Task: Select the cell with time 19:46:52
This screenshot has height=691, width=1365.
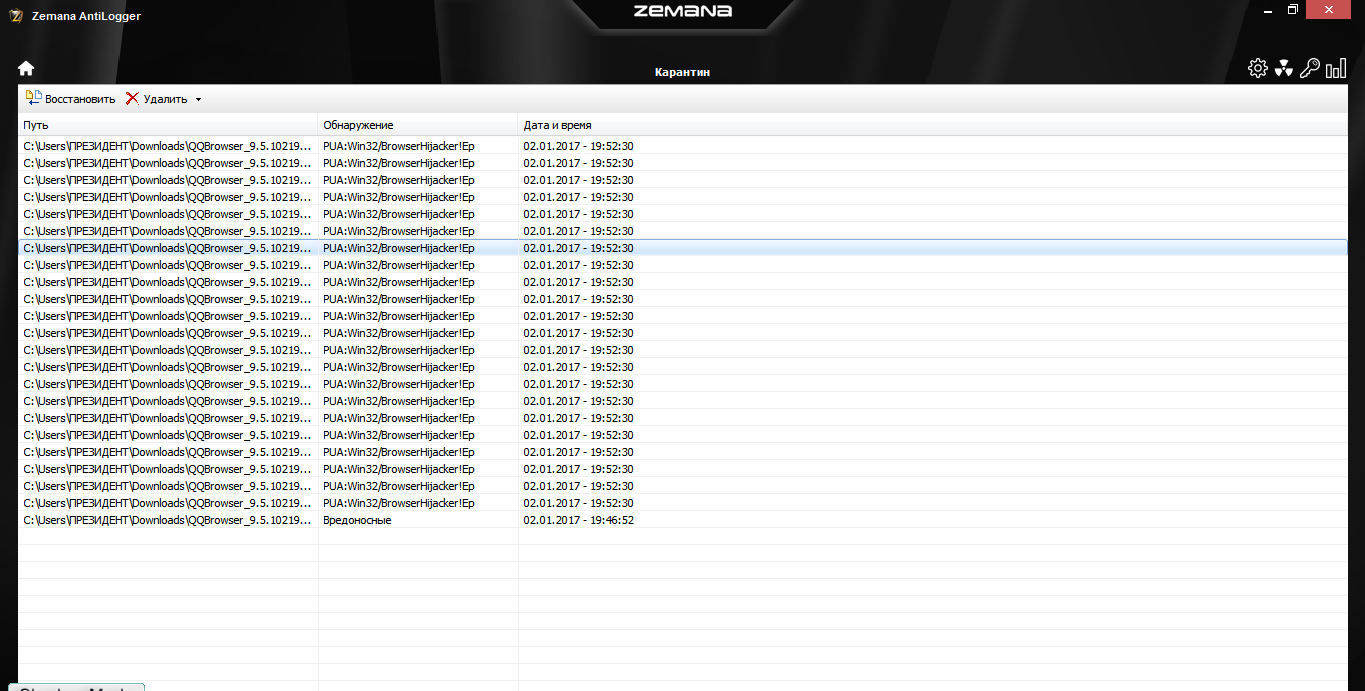Action: click(x=578, y=520)
